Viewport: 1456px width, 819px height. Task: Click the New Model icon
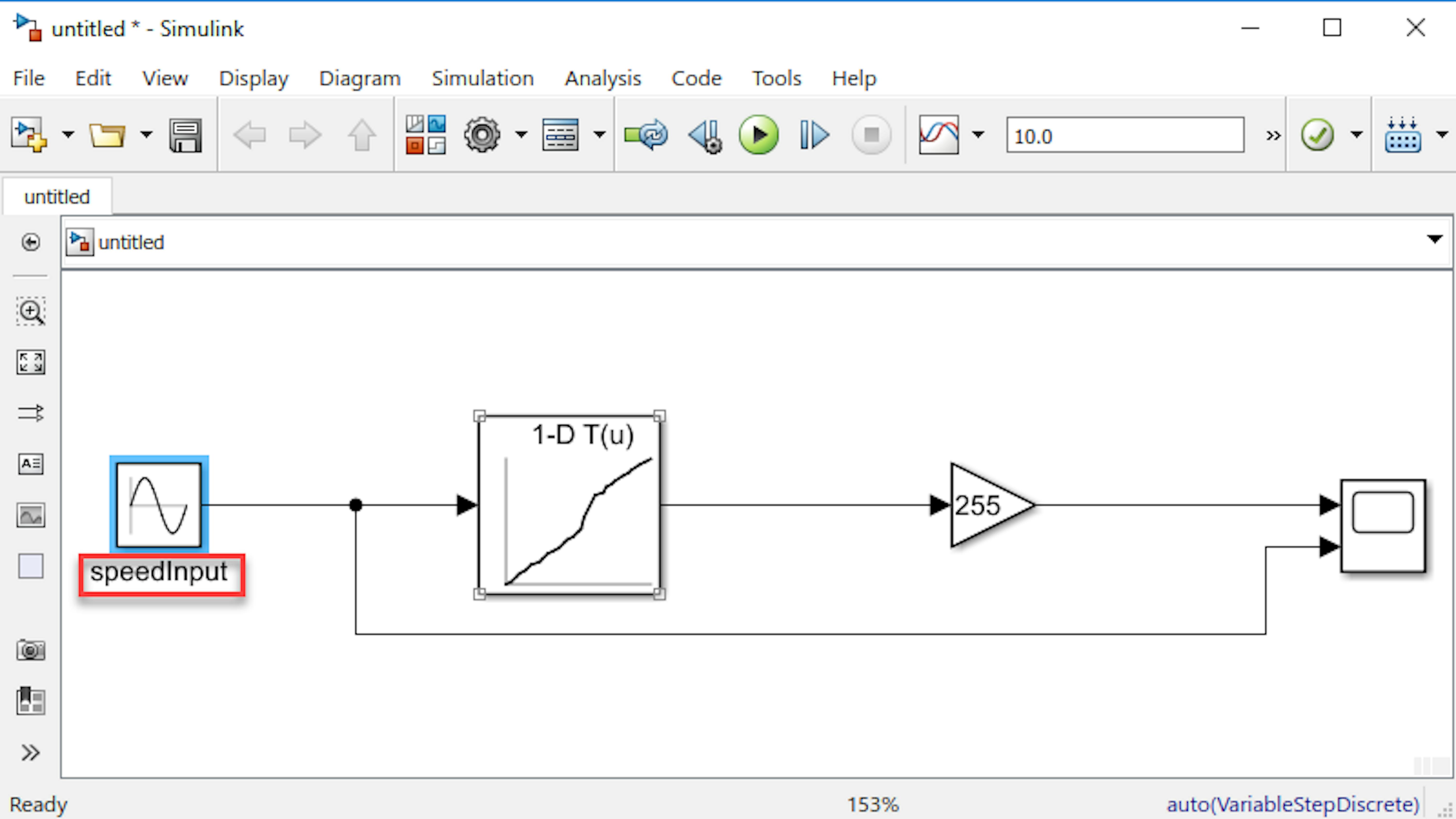pos(29,135)
